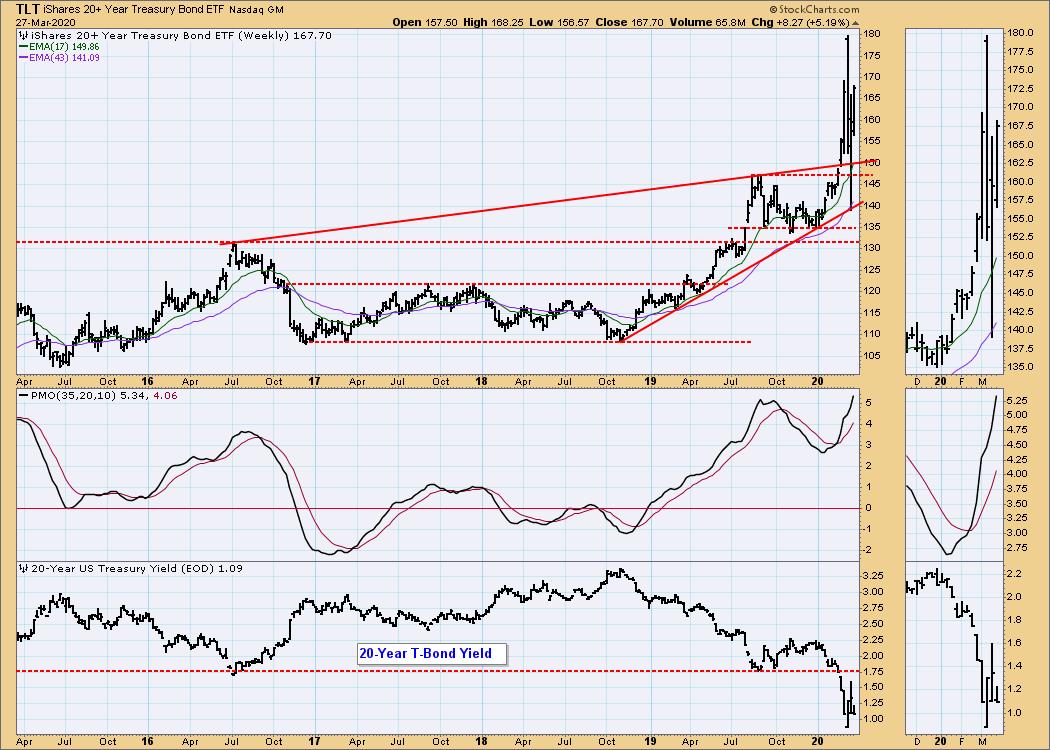This screenshot has width=1050, height=750.
Task: Click the iShares (Weekly) 167.70 legend entry
Action: click(181, 35)
